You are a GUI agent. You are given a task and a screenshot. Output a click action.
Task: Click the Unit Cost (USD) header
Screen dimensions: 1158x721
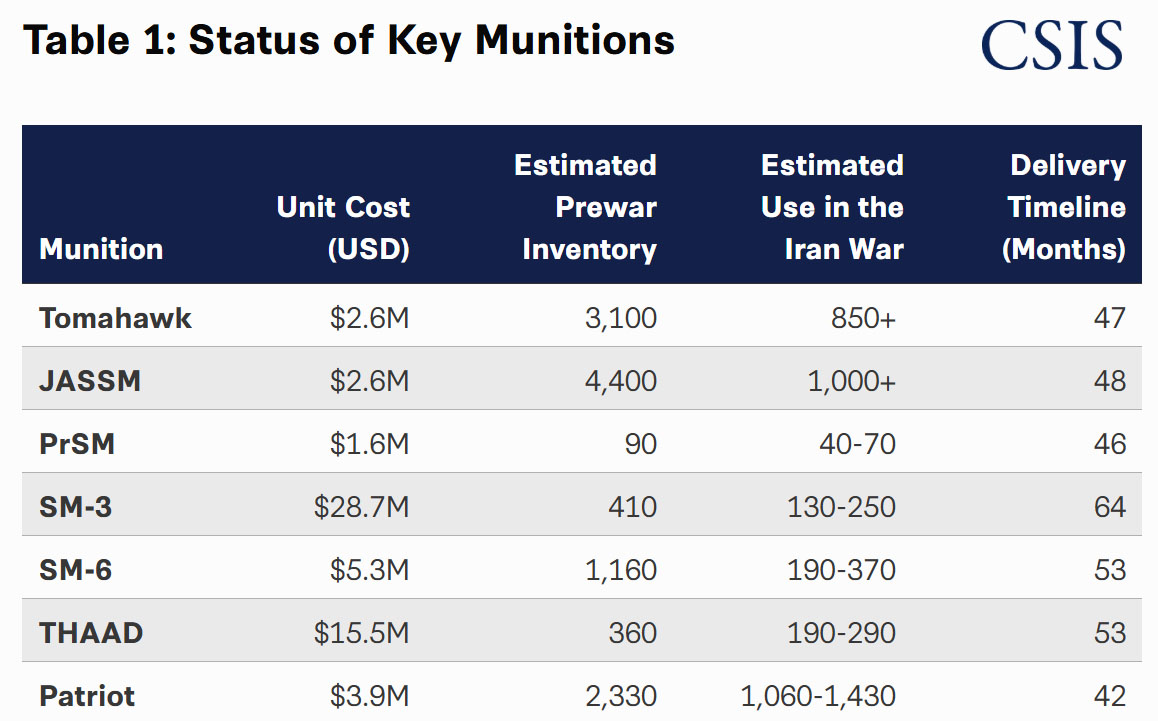click(x=343, y=227)
